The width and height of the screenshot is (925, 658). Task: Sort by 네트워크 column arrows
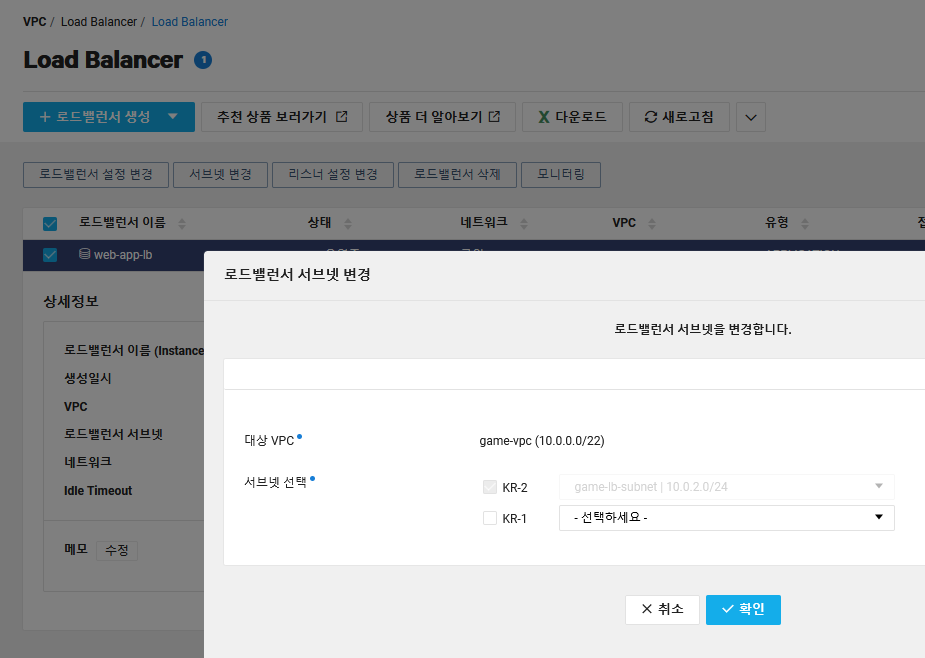(523, 224)
